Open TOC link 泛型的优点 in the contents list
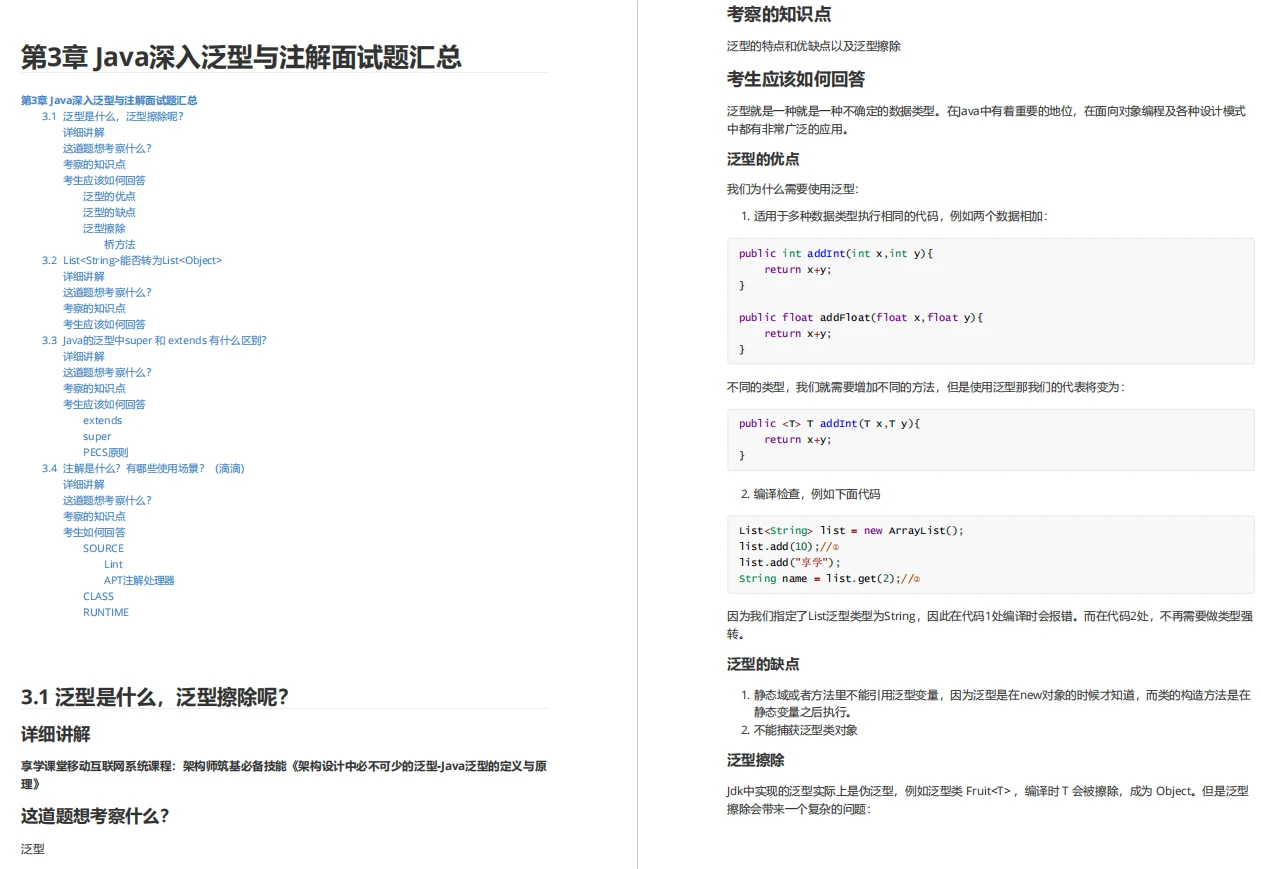1261x869 pixels. pyautogui.click(x=109, y=196)
